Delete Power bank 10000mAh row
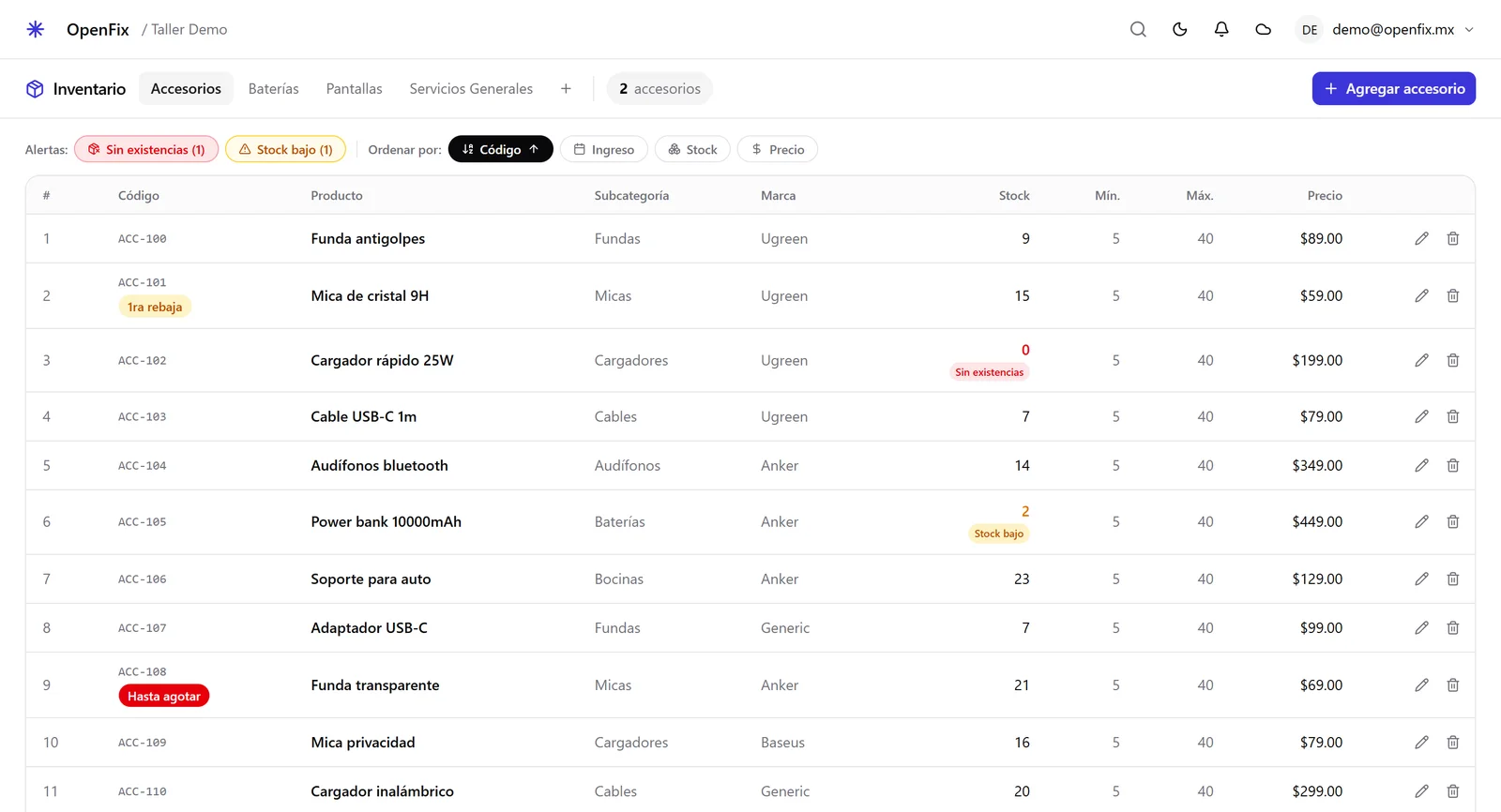This screenshot has width=1501, height=812. [x=1453, y=521]
